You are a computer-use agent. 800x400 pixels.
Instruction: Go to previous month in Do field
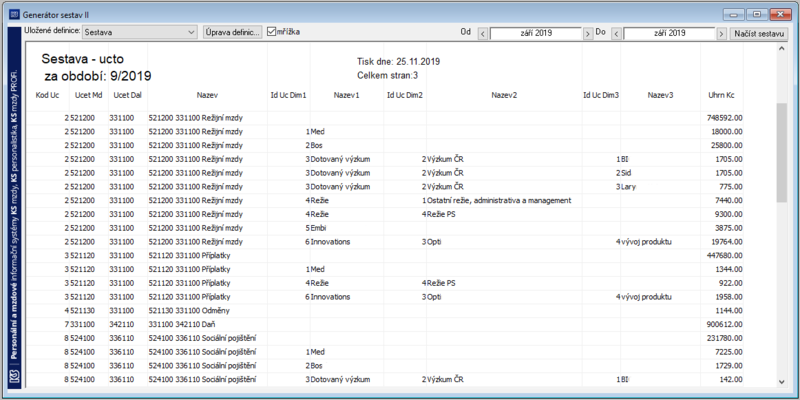[616, 33]
